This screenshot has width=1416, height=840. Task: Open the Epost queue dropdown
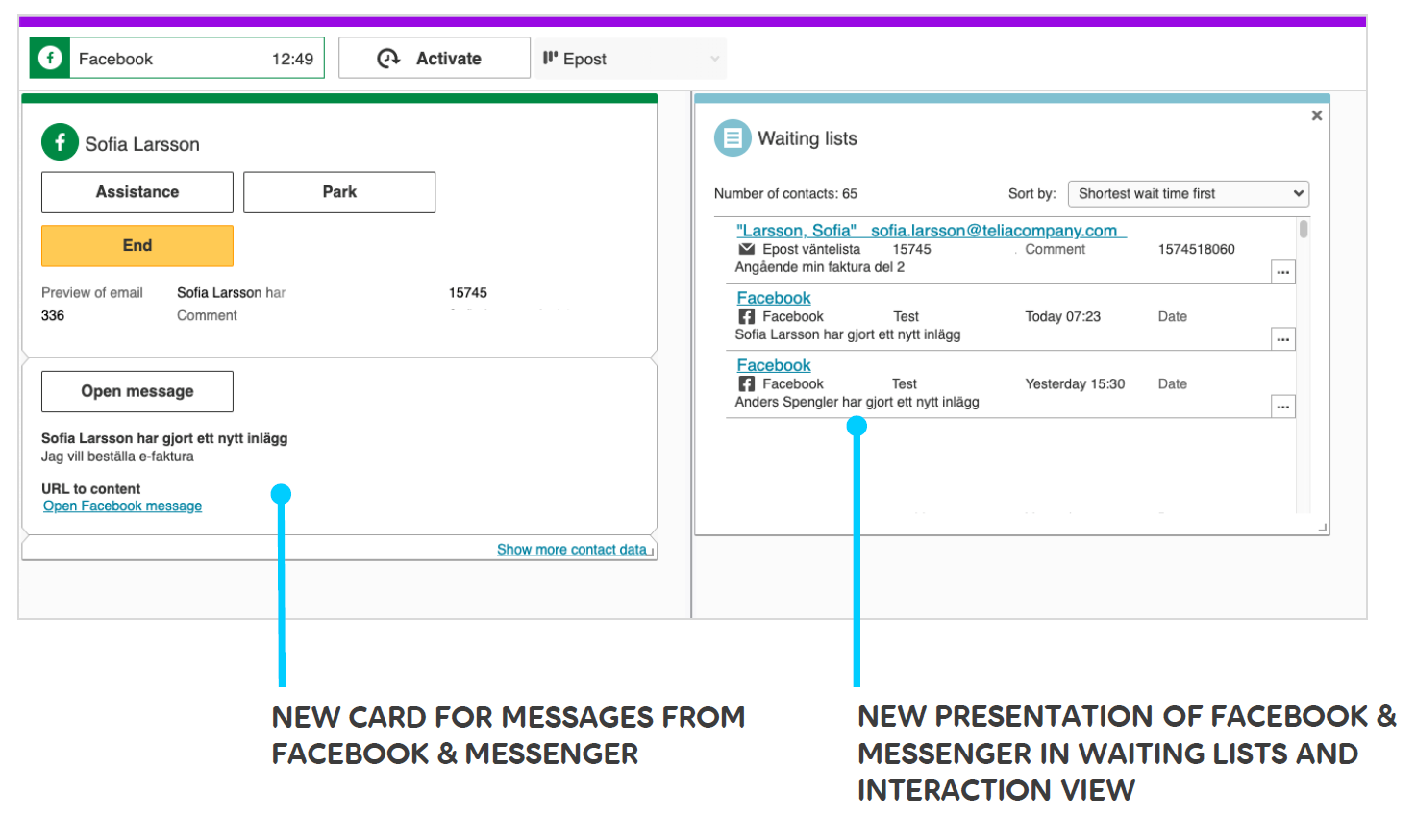631,59
